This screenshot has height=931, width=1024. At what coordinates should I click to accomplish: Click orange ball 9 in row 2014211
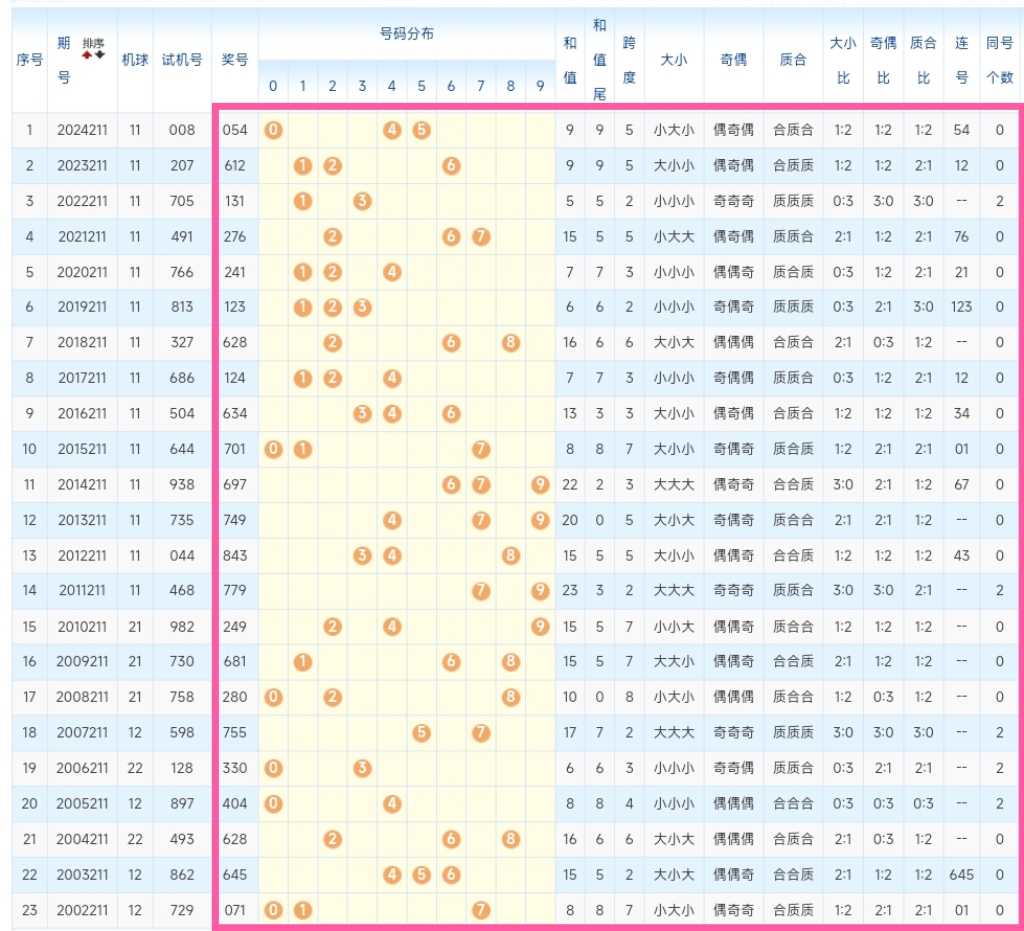[x=540, y=485]
